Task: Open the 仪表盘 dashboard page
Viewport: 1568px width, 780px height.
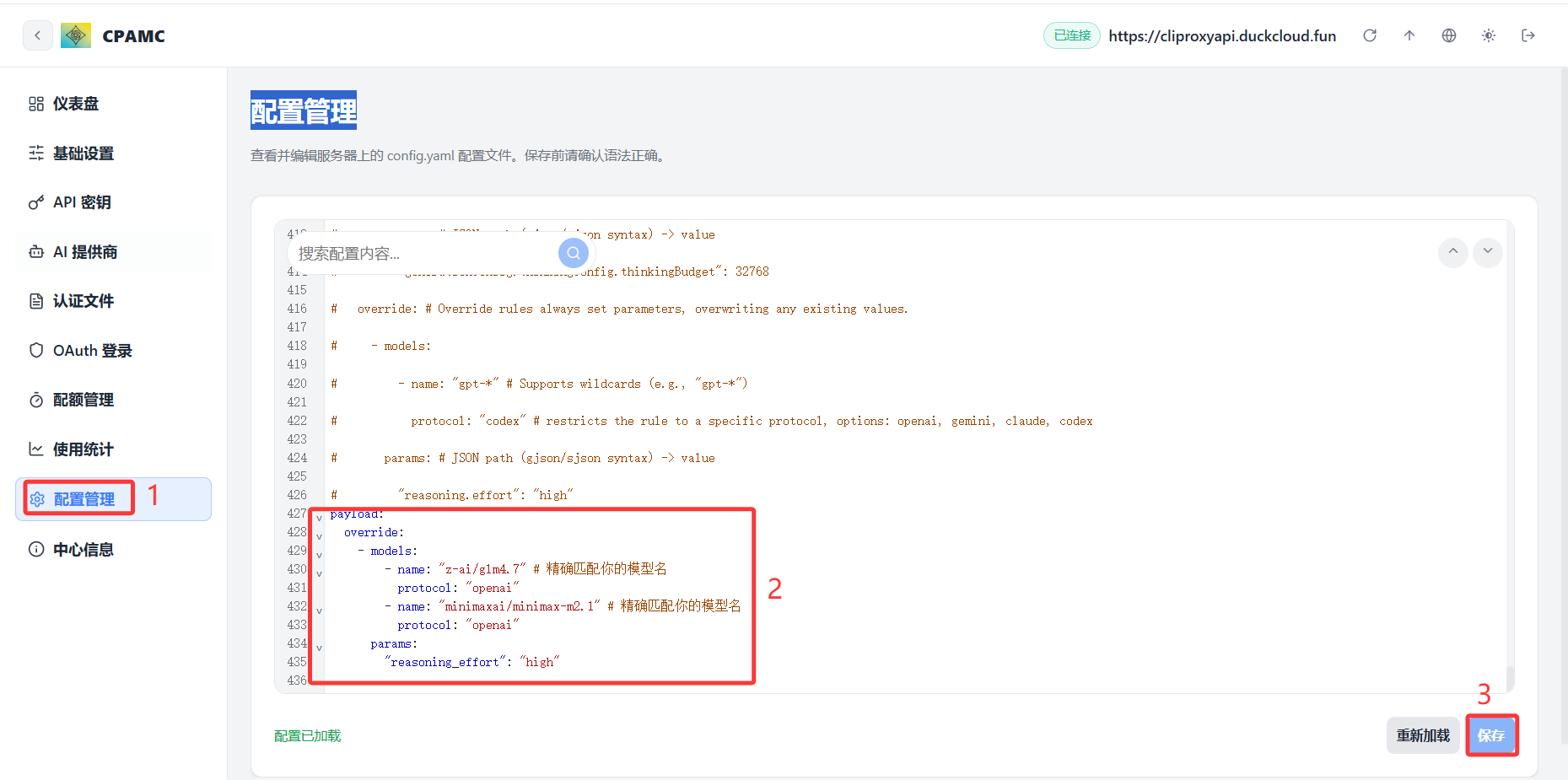Action: 113,104
